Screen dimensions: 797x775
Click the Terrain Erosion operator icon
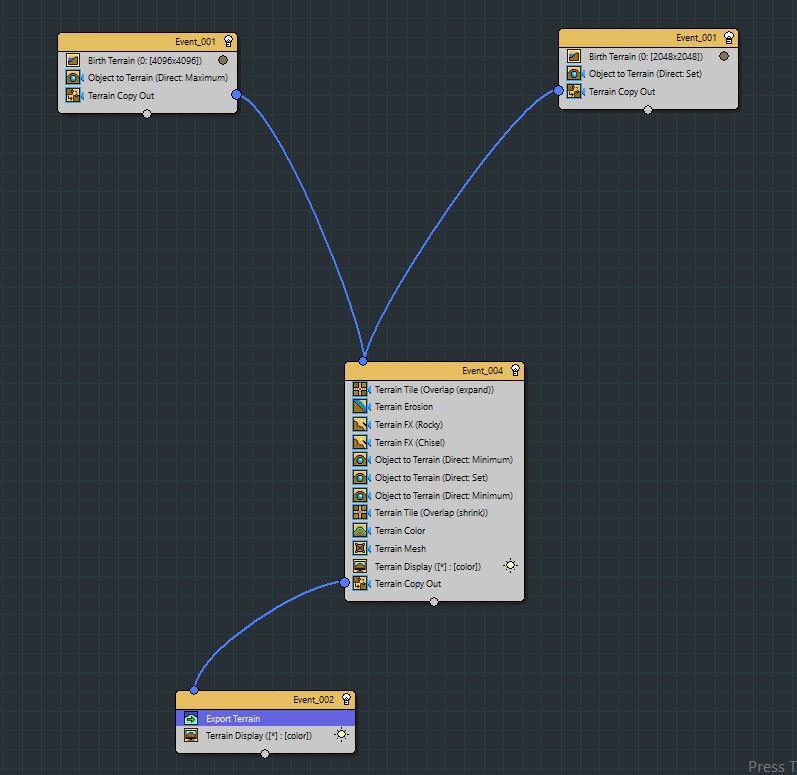360,407
